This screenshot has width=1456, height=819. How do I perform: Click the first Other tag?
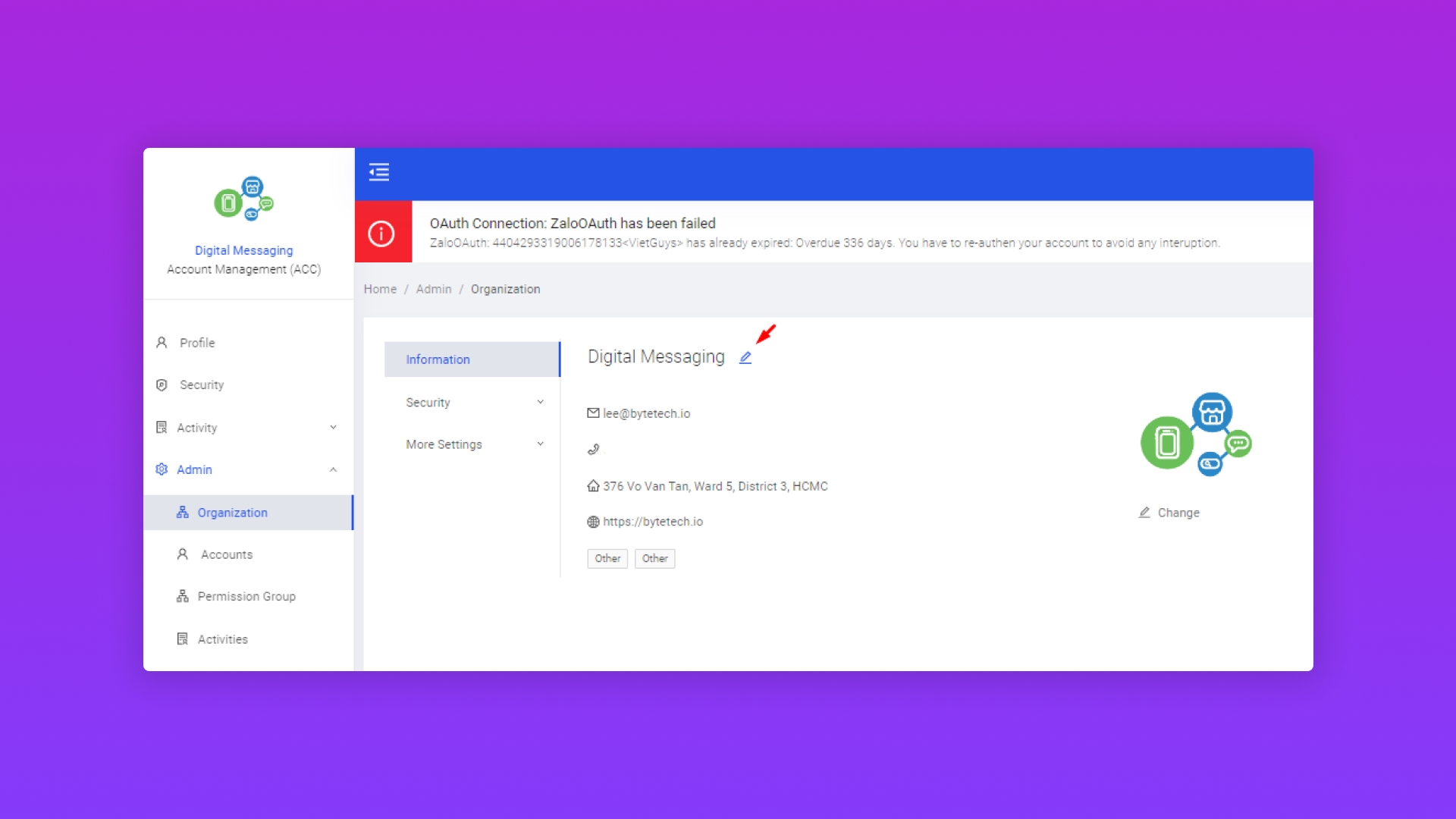click(607, 558)
